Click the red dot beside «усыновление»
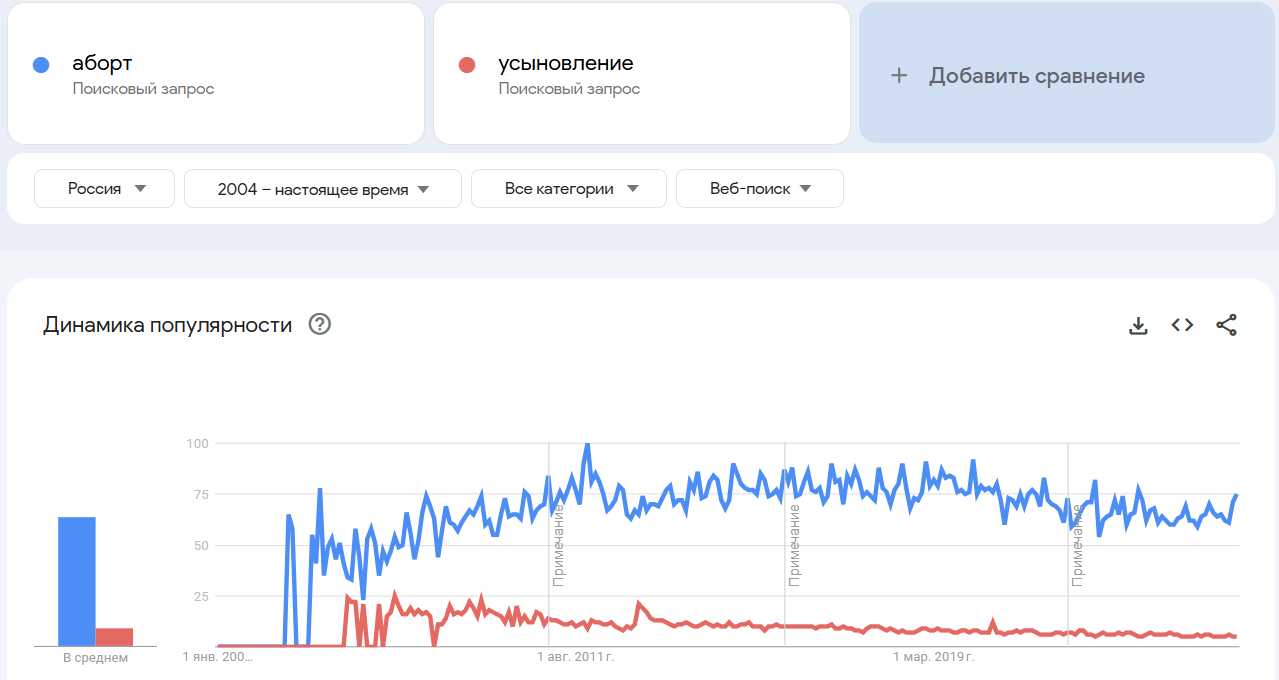Screen dimensions: 1279x680 (x=466, y=66)
